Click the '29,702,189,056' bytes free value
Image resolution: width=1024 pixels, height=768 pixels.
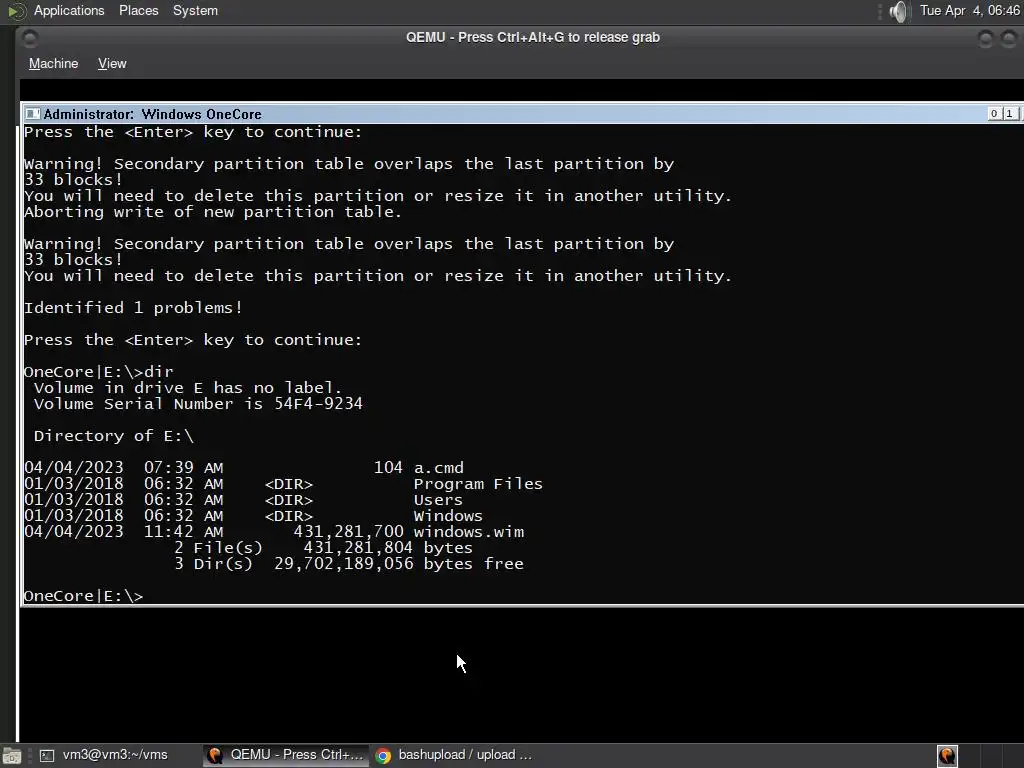344,564
